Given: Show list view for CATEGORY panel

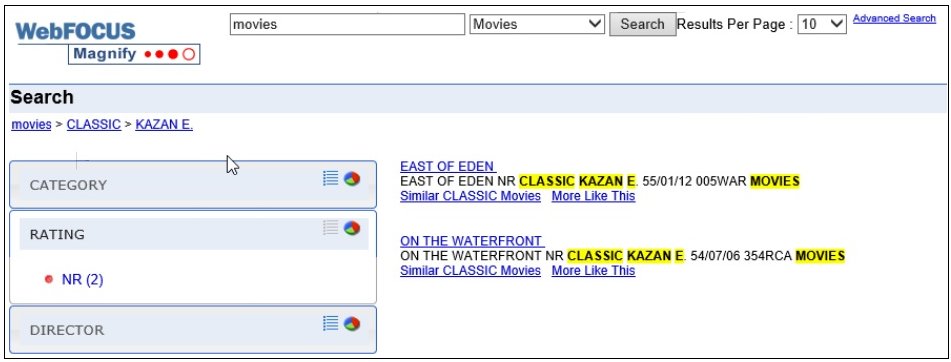Looking at the screenshot, I should click(x=331, y=178).
